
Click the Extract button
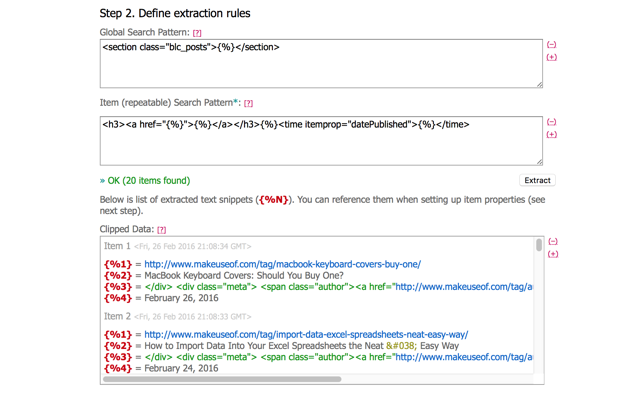[537, 180]
